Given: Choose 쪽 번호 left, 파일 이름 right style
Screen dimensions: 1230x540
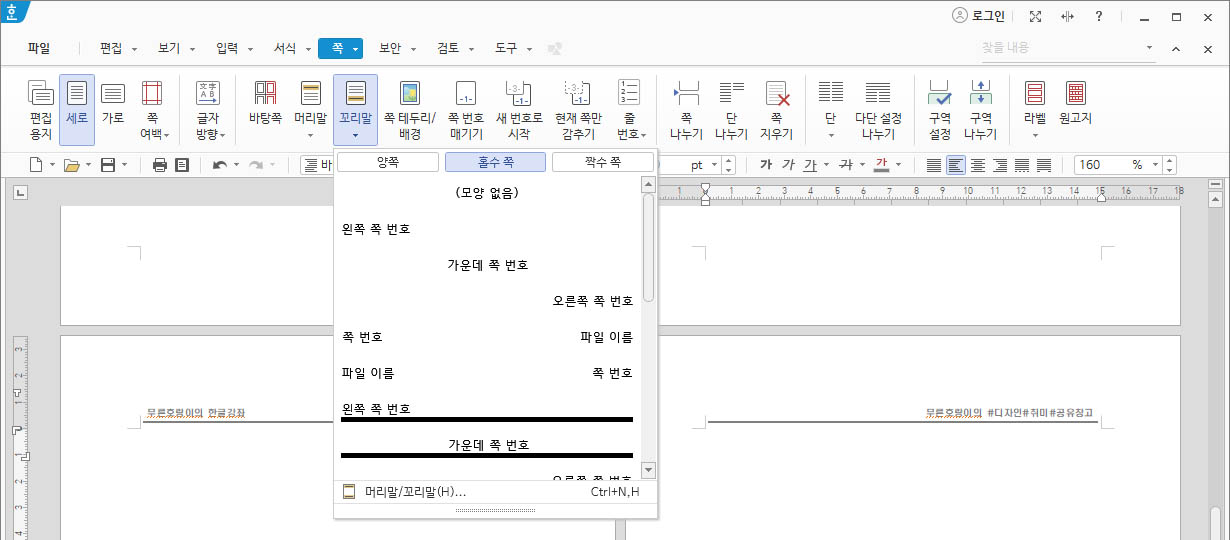Looking at the screenshot, I should (487, 337).
